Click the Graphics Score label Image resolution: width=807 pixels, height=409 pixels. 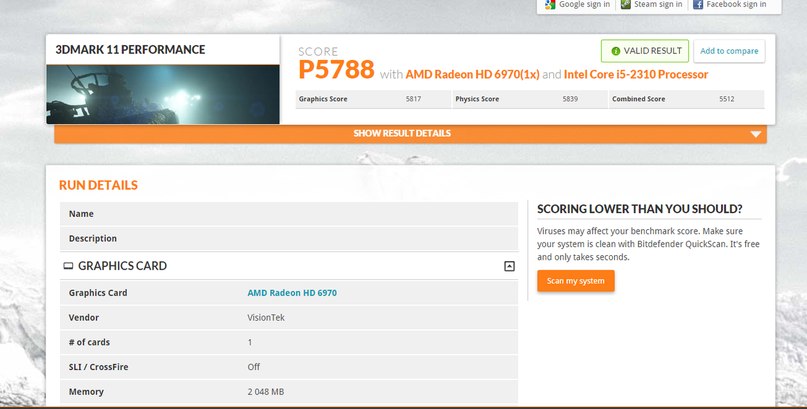(323, 99)
